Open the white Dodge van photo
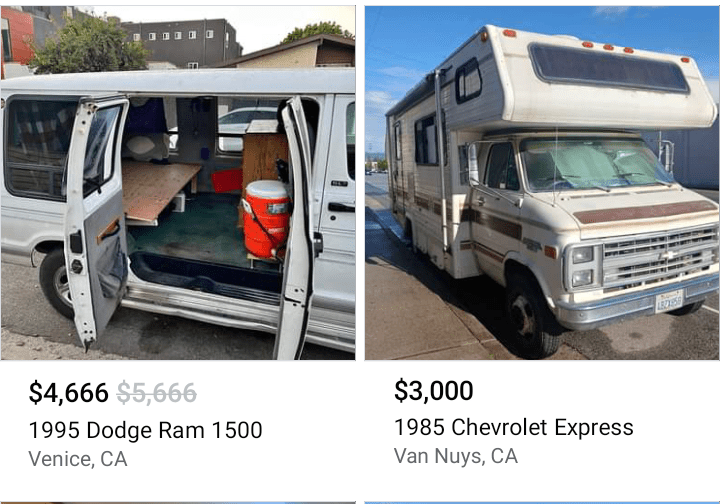This screenshot has width=720, height=504. (x=178, y=183)
